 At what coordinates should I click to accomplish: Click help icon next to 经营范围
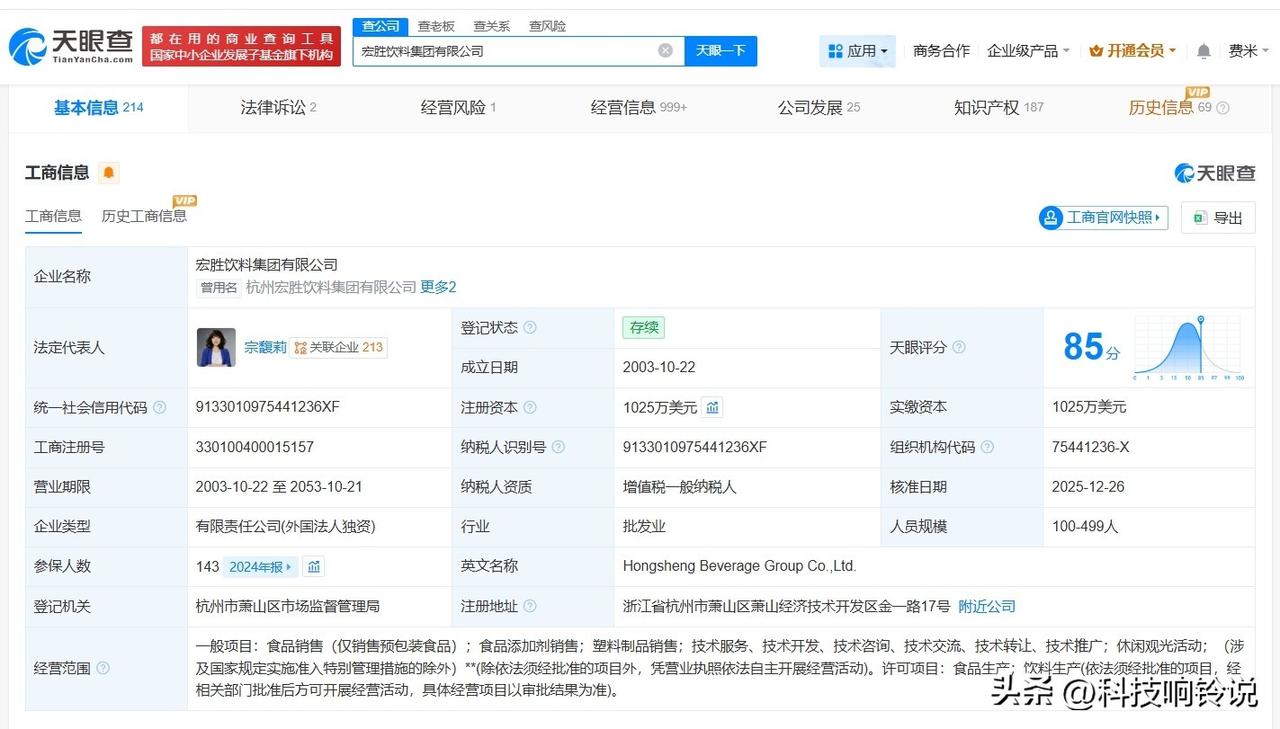103,668
